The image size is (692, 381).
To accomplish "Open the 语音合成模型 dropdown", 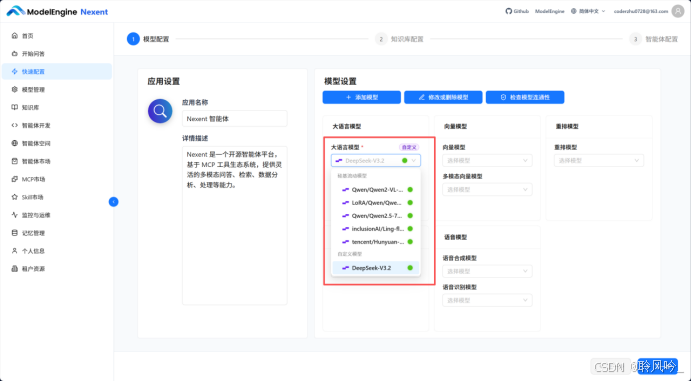I will click(487, 271).
